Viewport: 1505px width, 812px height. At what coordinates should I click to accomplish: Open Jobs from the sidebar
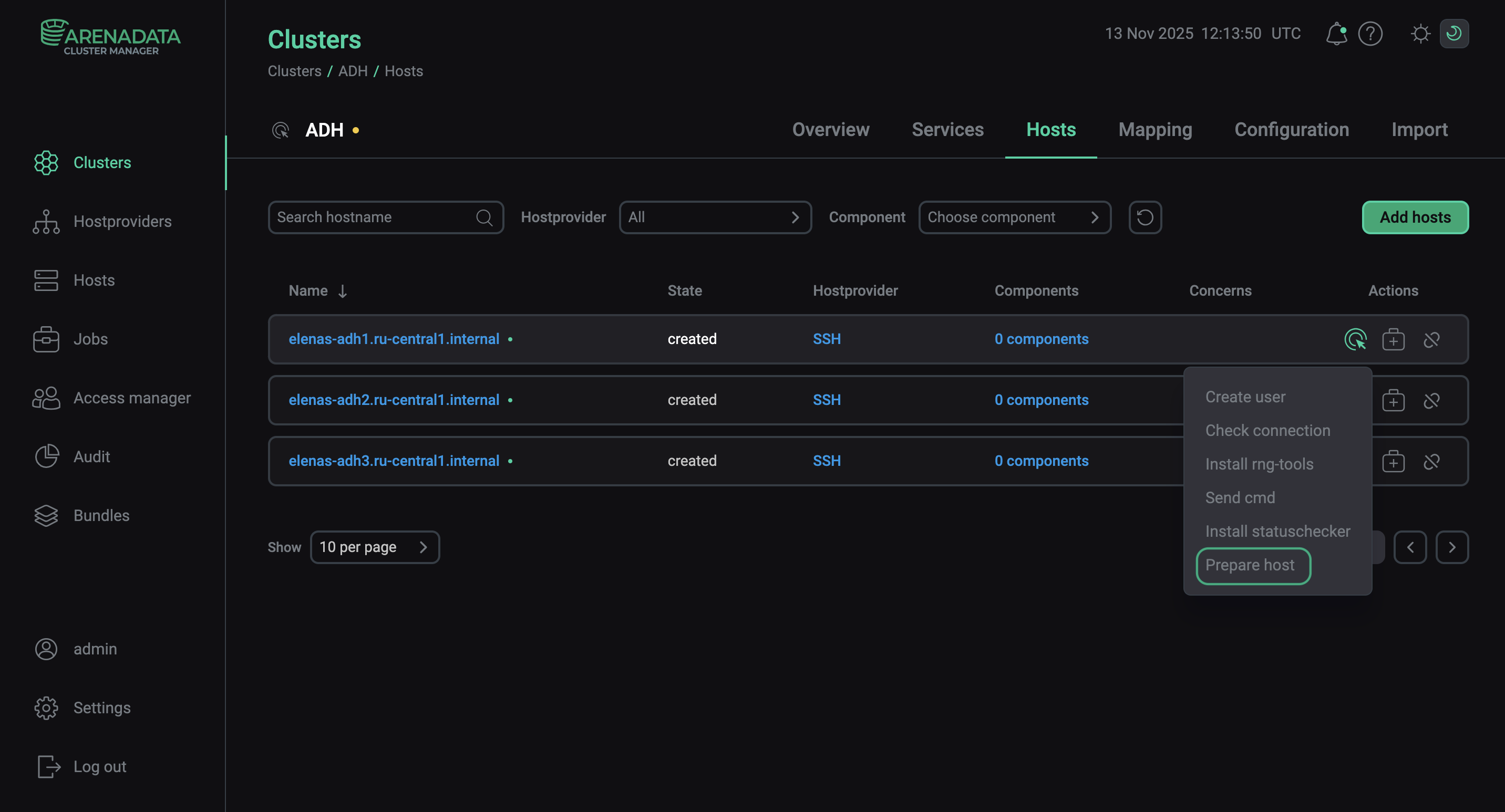(x=90, y=339)
